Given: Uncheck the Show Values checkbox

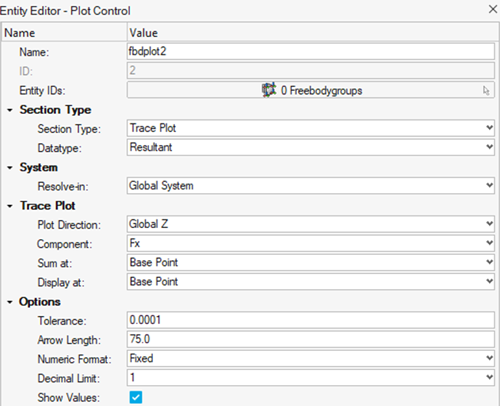Looking at the screenshot, I should click(x=136, y=397).
